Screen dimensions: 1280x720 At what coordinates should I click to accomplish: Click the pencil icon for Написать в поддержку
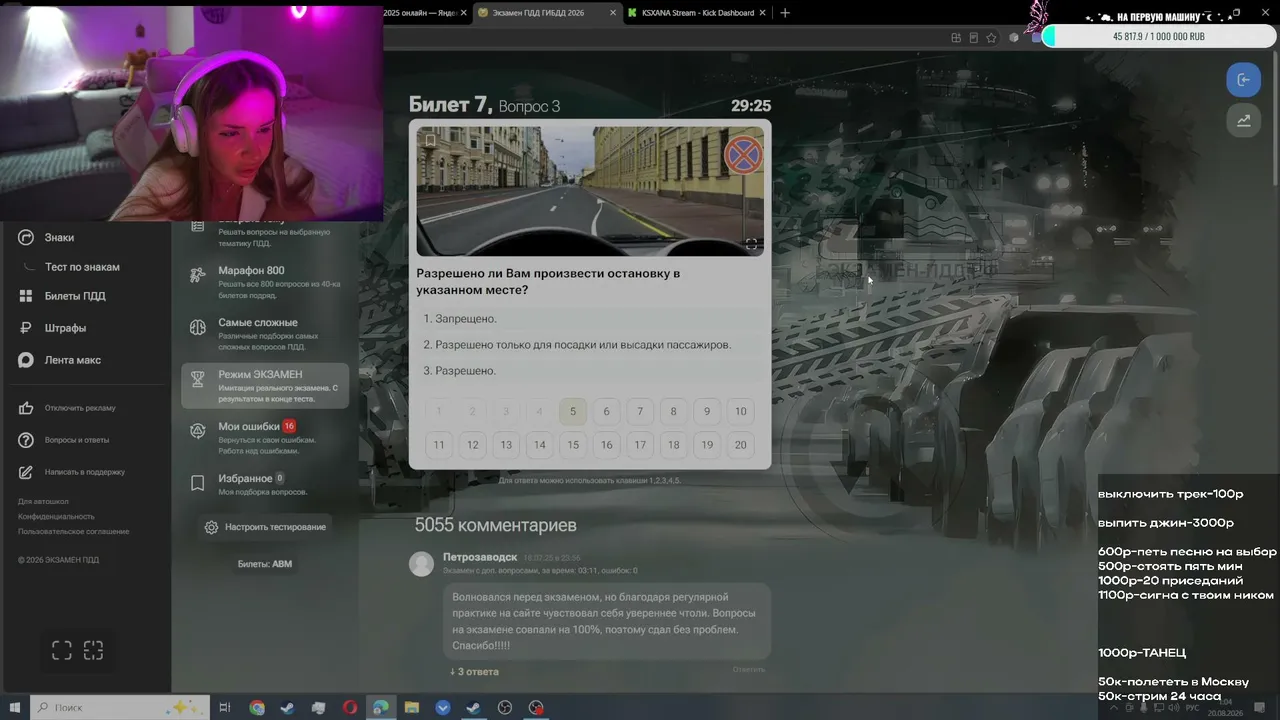click(x=26, y=472)
